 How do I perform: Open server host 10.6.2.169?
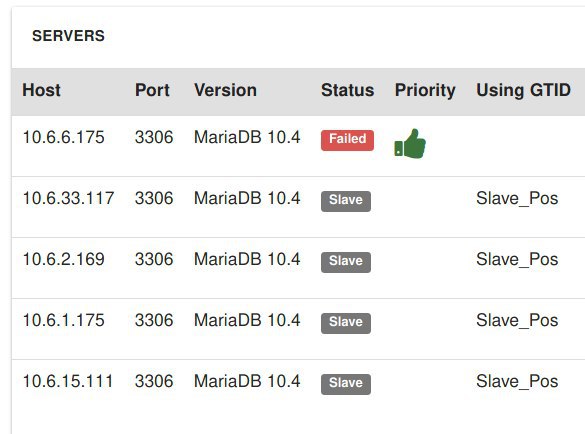pyautogui.click(x=63, y=259)
